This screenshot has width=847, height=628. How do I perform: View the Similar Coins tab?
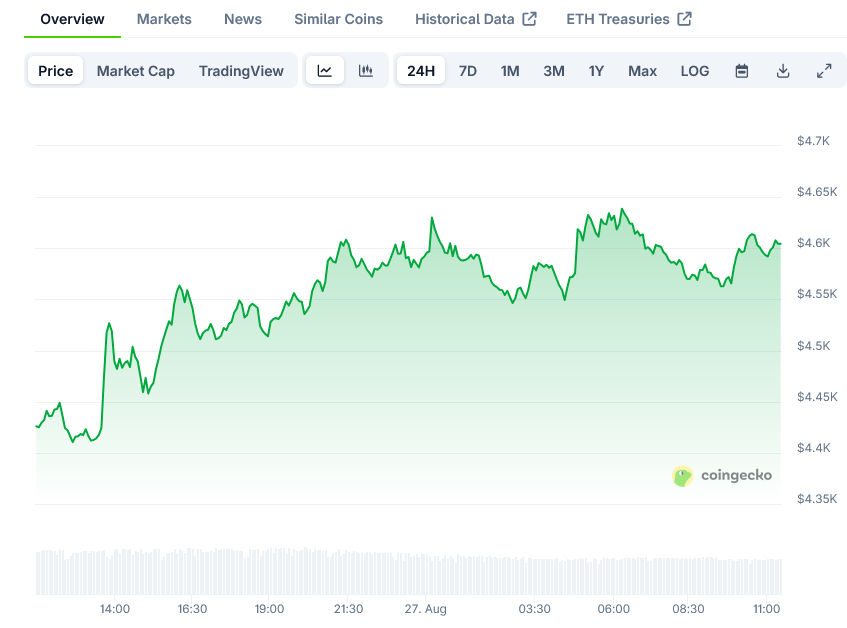[338, 19]
